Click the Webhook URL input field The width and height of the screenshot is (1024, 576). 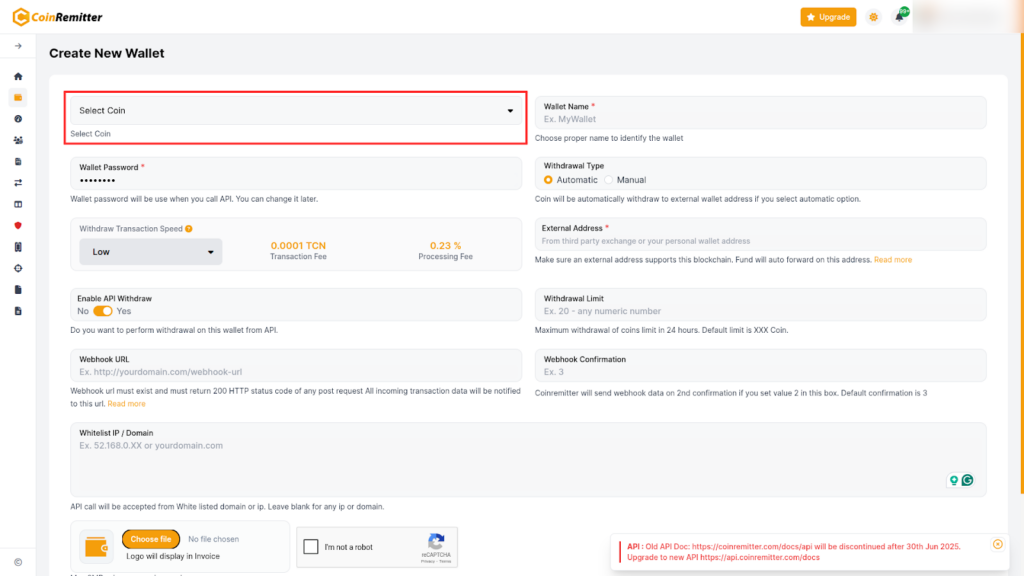(x=296, y=372)
